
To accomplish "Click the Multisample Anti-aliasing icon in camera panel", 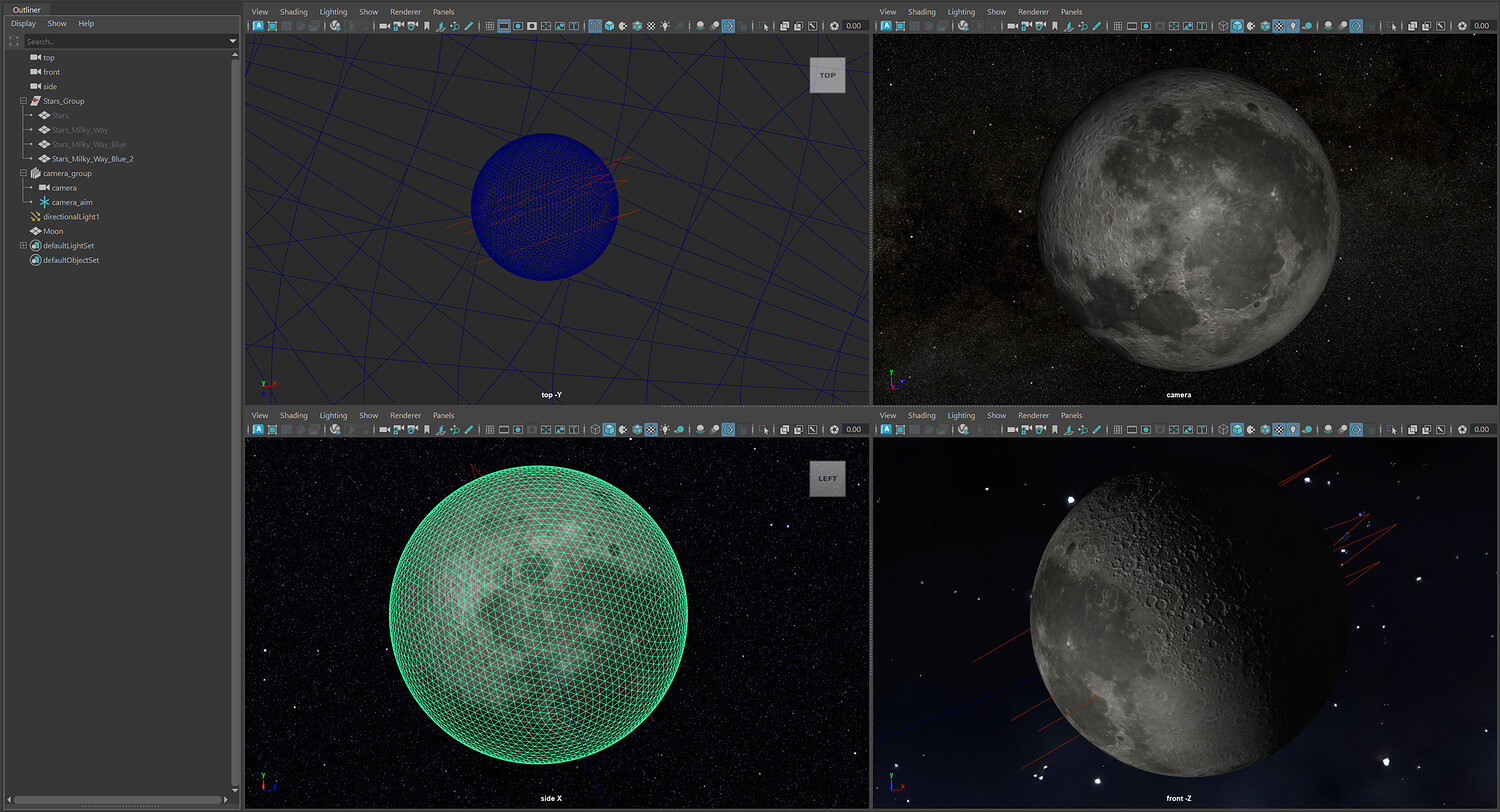I will 1355,26.
